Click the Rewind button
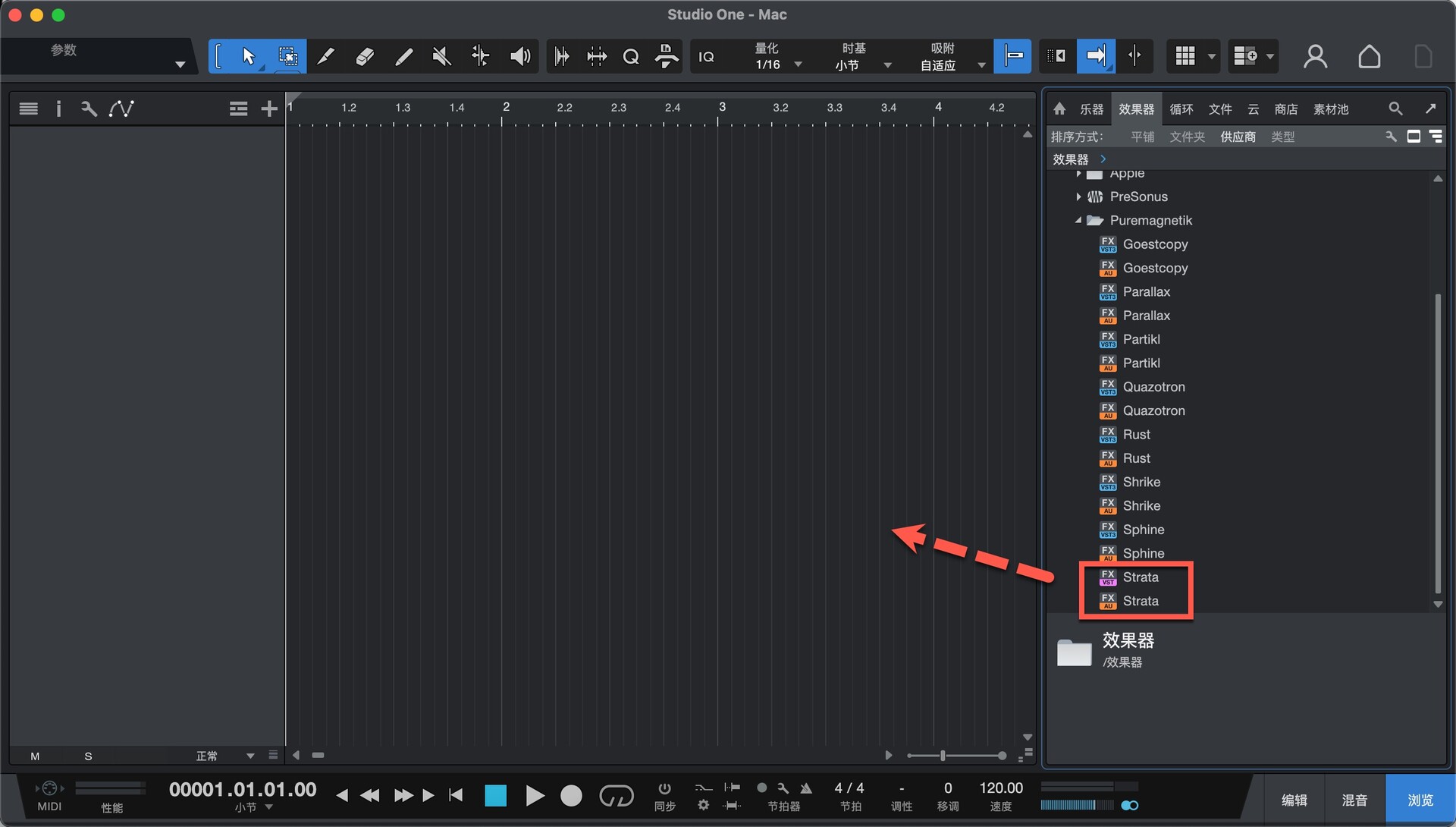The image size is (1456, 827). tap(369, 795)
